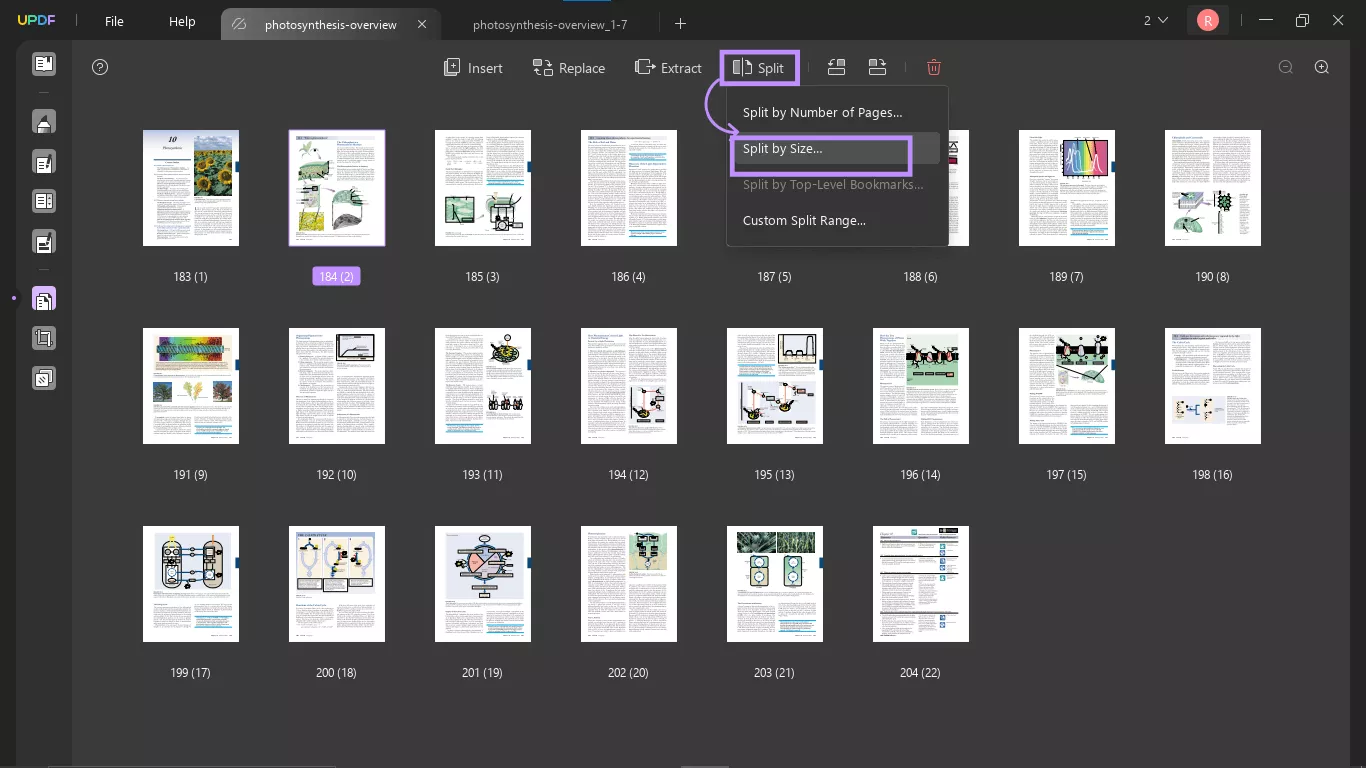The image size is (1366, 768).
Task: Open the Page Layout view sidebar icon
Action: [43, 202]
